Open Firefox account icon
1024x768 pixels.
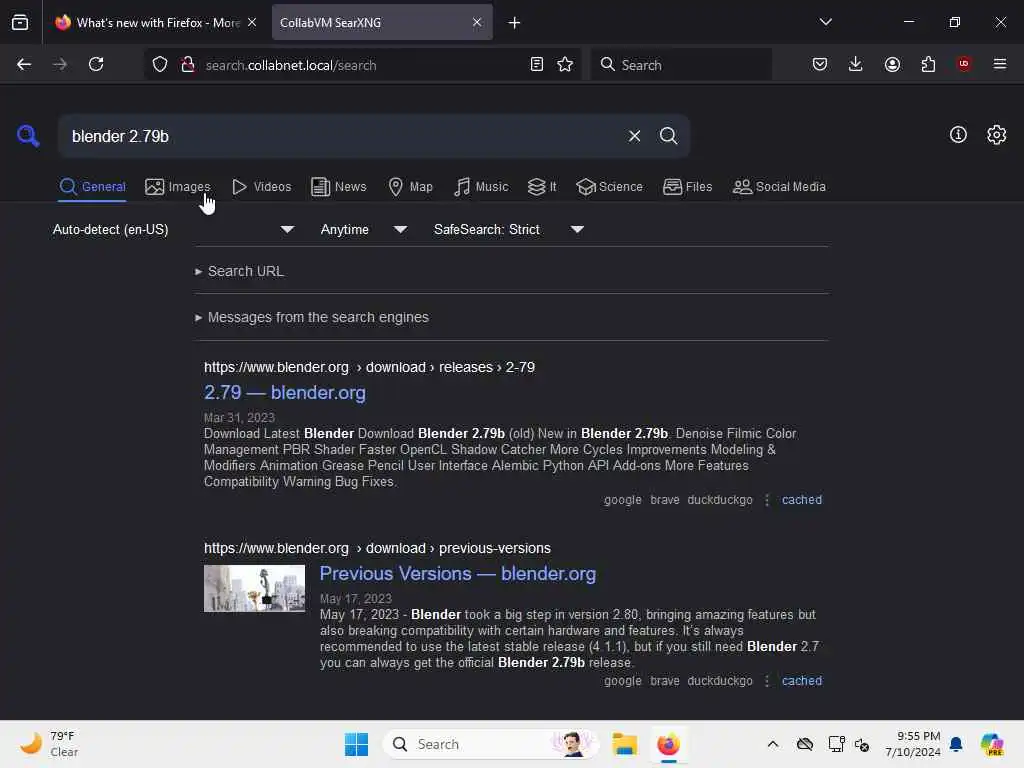coord(892,64)
